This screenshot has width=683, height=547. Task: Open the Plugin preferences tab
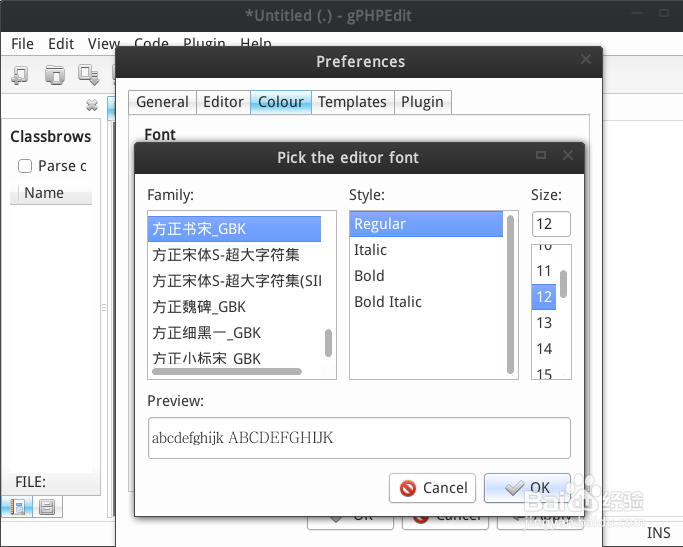423,102
